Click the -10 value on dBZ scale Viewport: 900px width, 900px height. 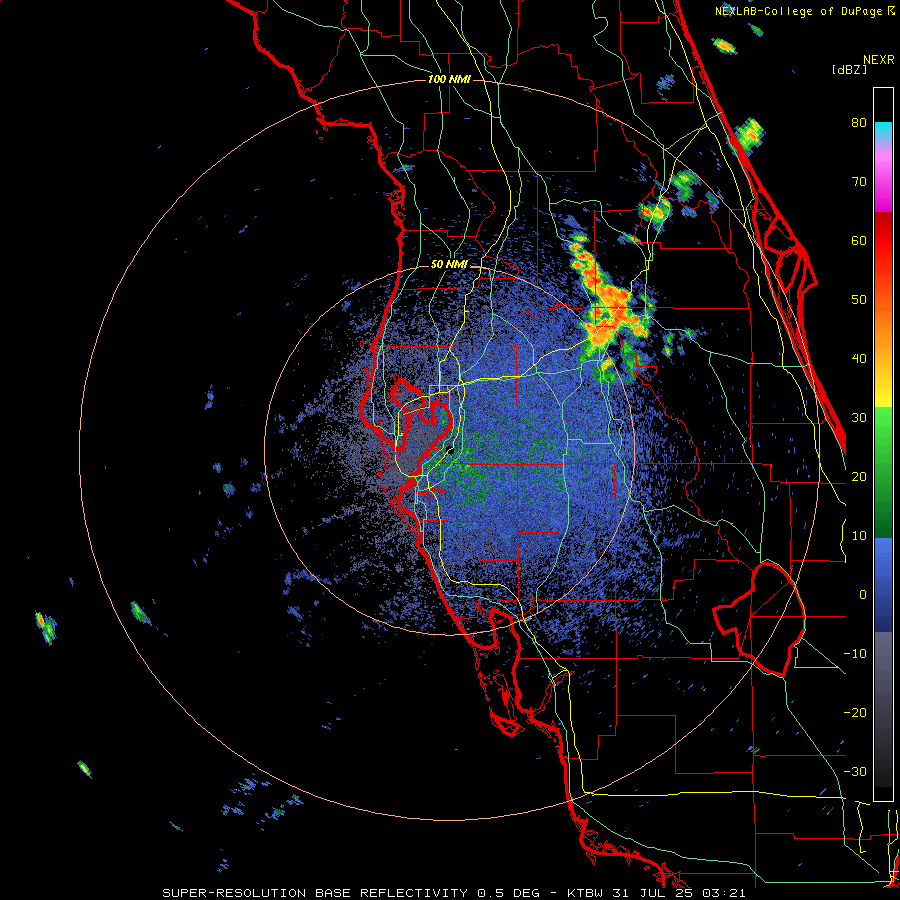855,654
